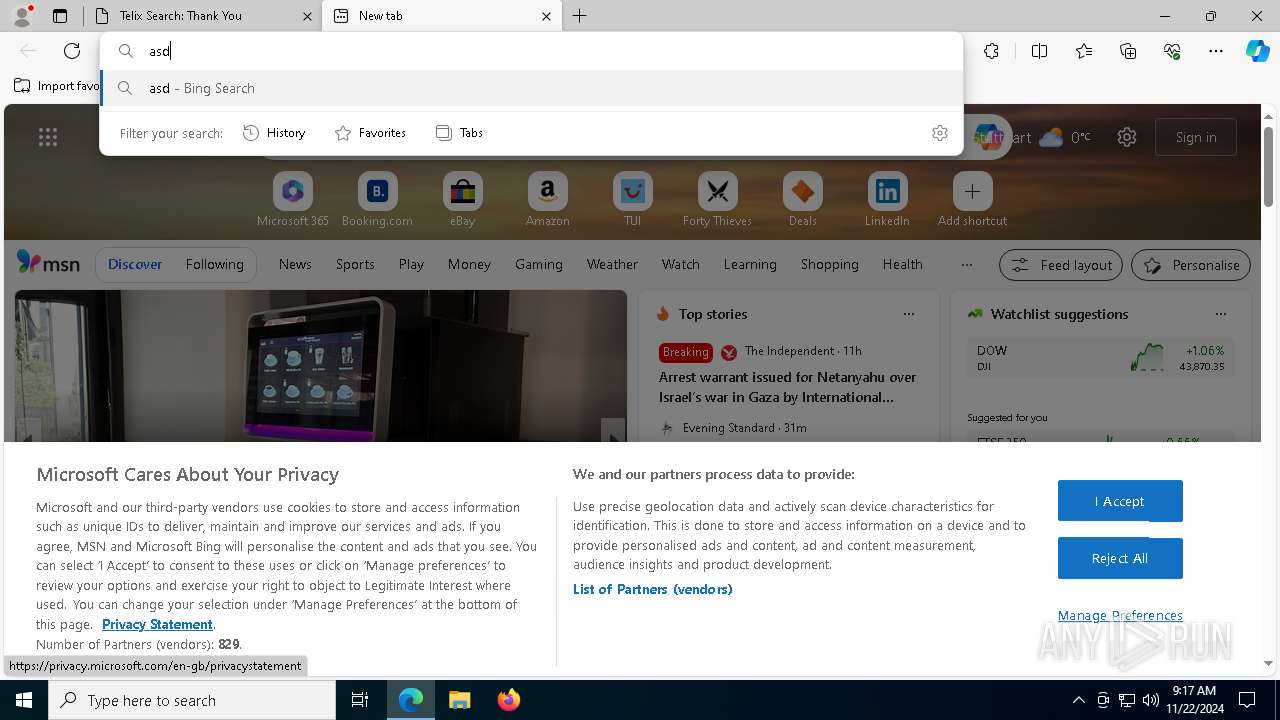Open the eBay shortcut

[x=463, y=200]
